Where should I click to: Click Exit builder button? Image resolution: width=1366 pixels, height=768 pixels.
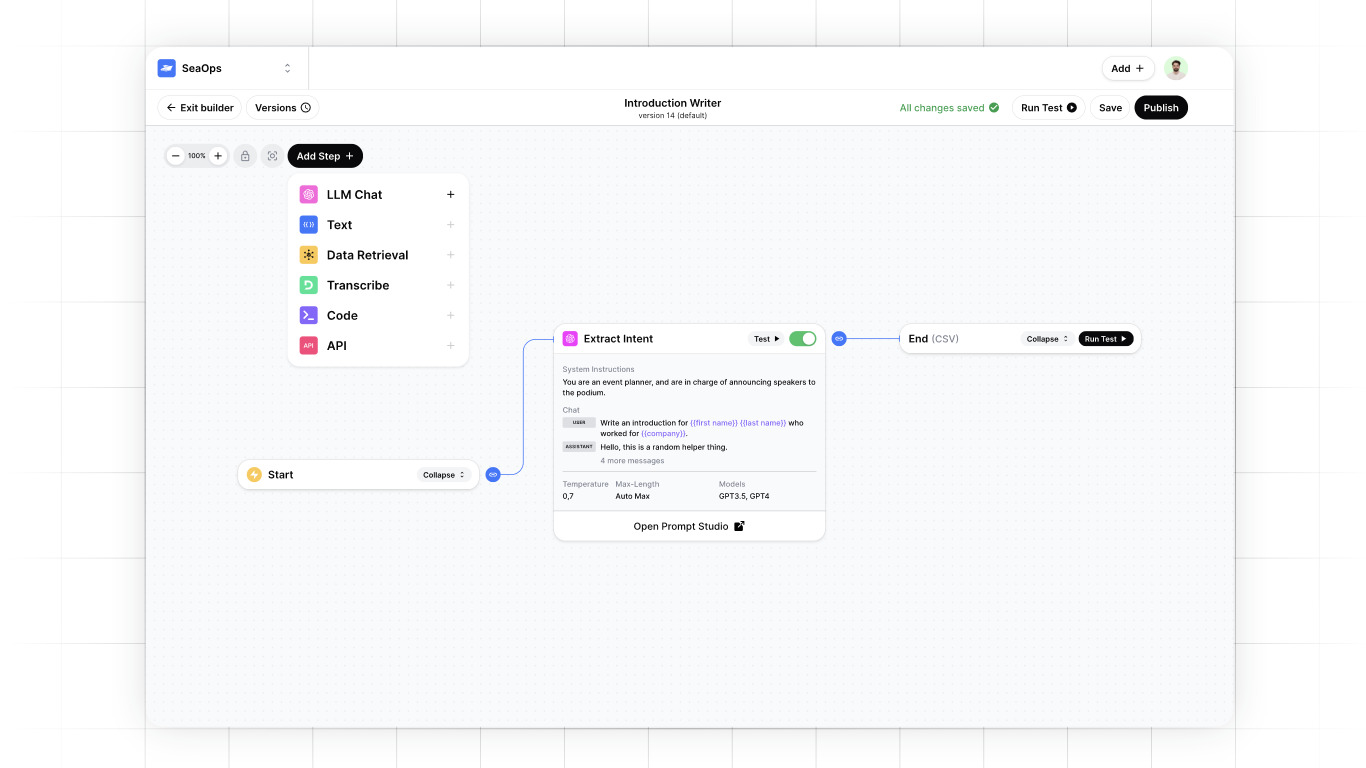pyautogui.click(x=200, y=108)
